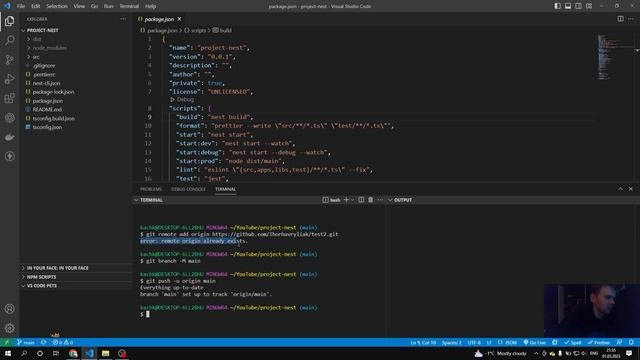Open the View menu
Screen dimensions: 640x360
79,6
